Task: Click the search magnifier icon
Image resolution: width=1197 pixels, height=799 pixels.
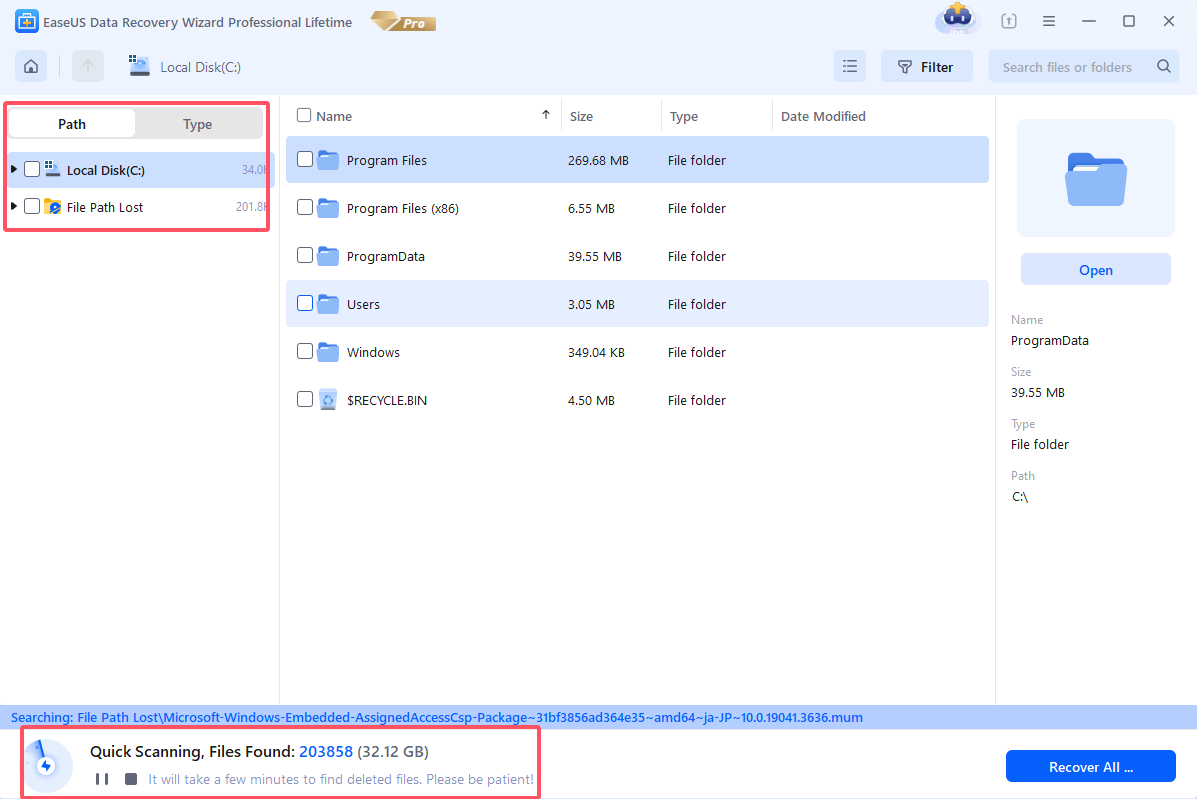Action: pyautogui.click(x=1163, y=66)
